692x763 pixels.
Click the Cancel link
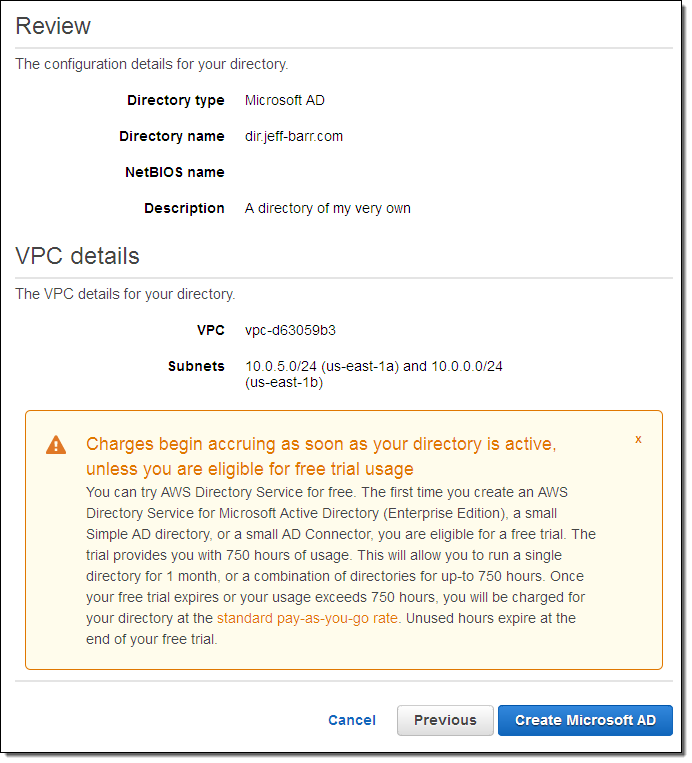coord(352,720)
